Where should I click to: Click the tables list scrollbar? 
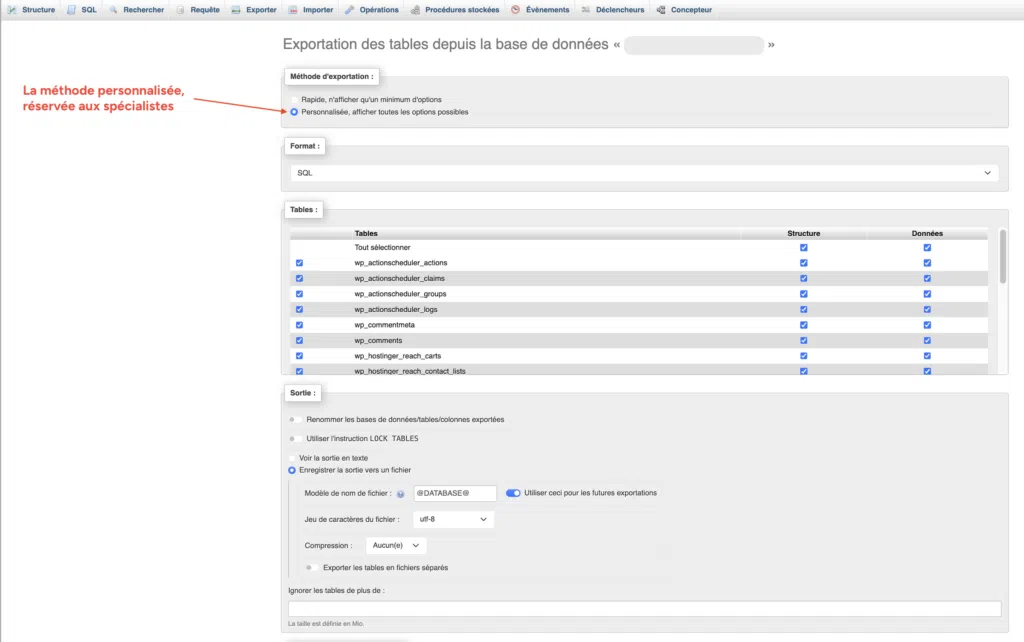pyautogui.click(x=1002, y=257)
